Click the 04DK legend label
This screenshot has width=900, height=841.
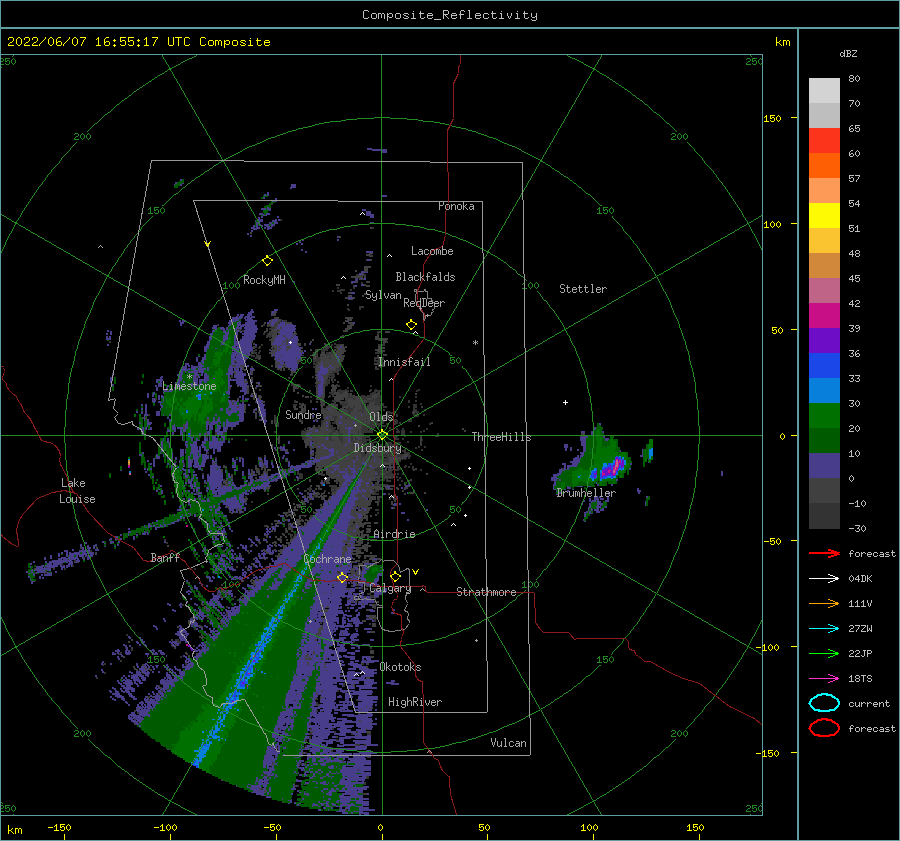coord(860,579)
